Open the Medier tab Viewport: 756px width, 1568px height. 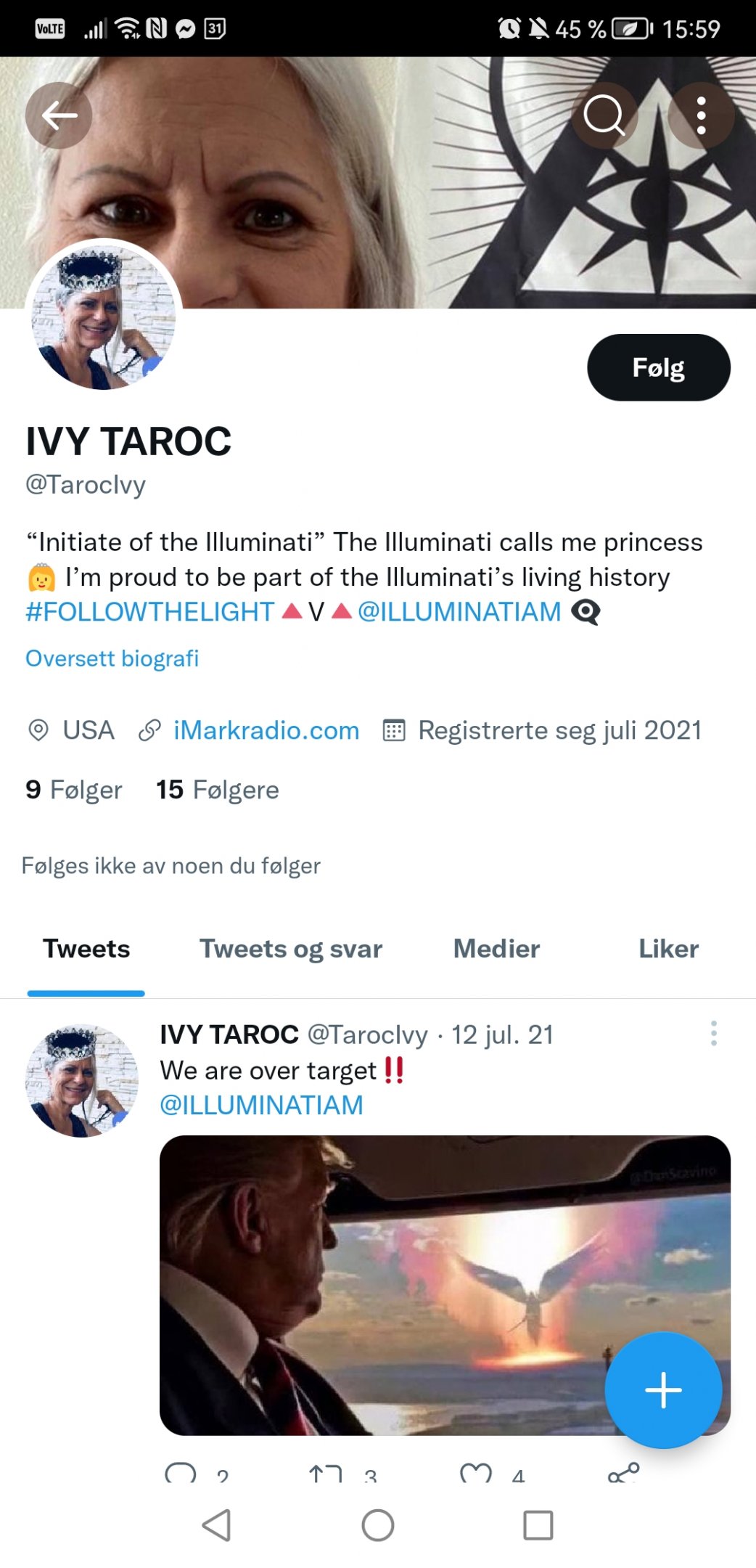tap(496, 949)
